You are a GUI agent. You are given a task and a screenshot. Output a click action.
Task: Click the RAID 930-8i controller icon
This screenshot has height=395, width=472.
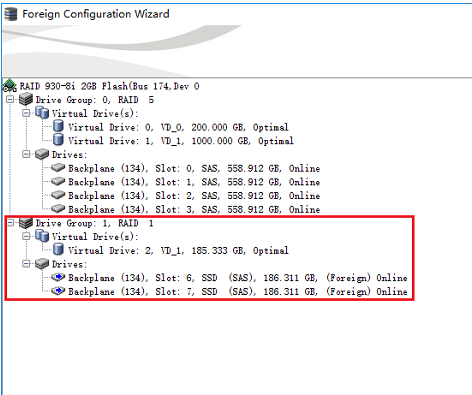click(x=10, y=86)
